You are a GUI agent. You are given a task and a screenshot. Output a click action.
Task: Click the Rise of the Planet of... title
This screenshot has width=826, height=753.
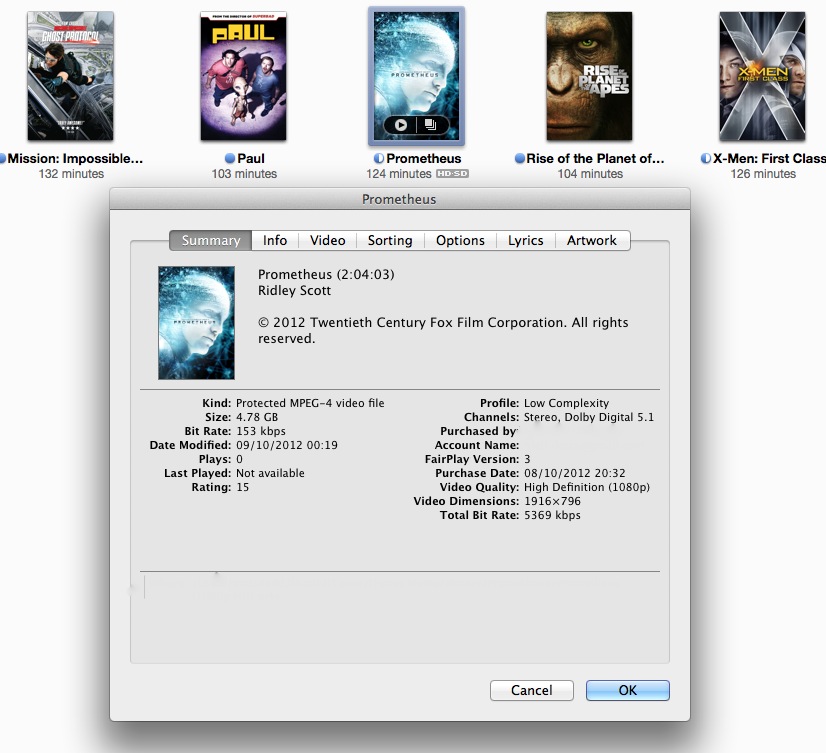(x=595, y=158)
